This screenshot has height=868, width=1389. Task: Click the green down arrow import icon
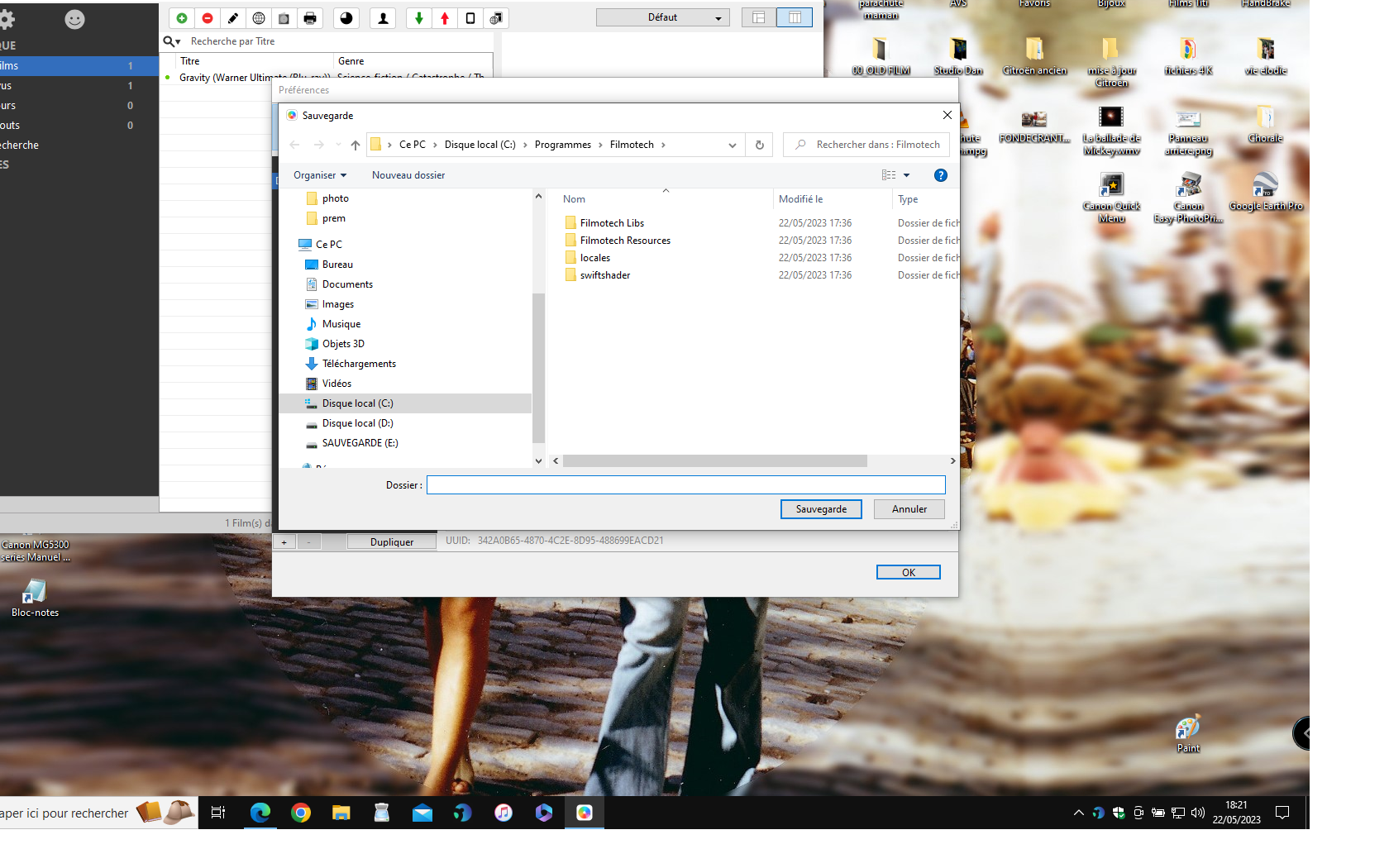click(419, 18)
